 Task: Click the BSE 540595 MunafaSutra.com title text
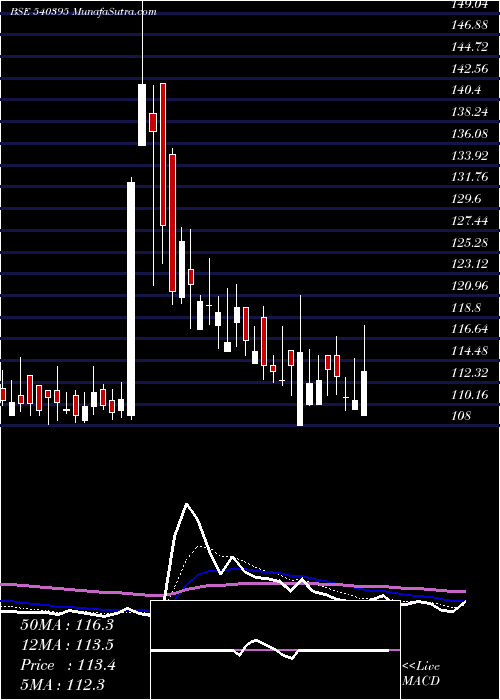click(x=84, y=12)
